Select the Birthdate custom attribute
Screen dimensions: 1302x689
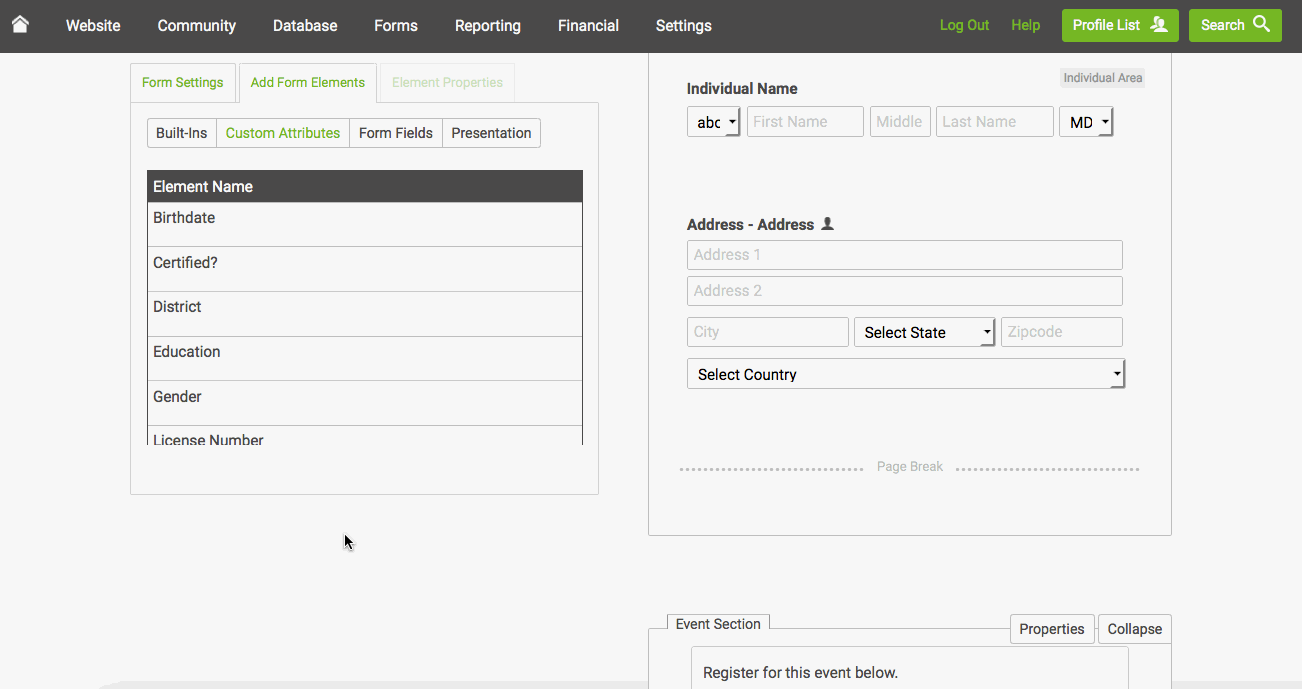coord(365,217)
